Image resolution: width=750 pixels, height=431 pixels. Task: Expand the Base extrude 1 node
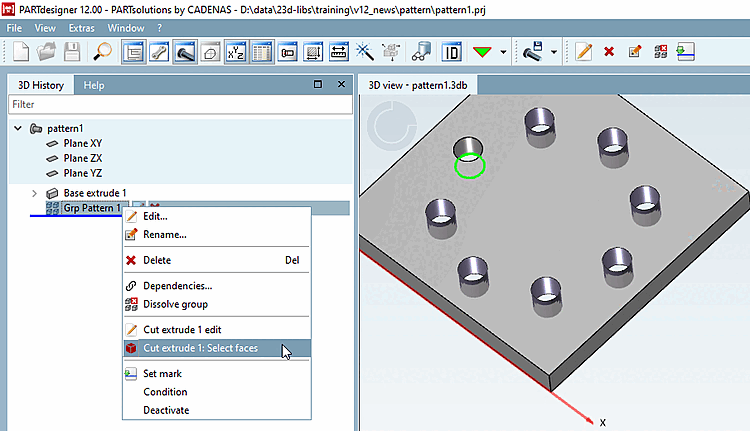pyautogui.click(x=34, y=193)
